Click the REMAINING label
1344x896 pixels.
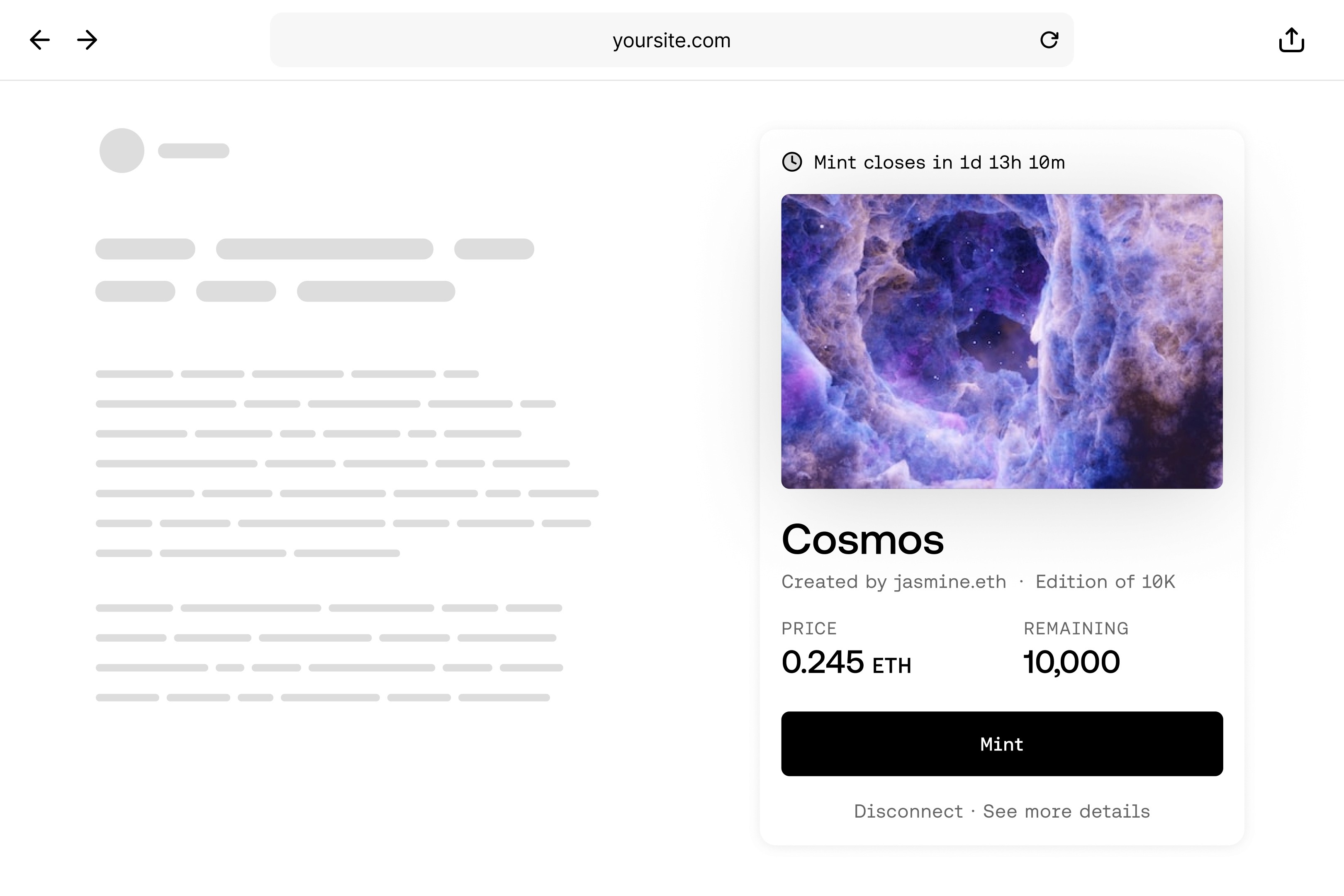click(x=1076, y=628)
